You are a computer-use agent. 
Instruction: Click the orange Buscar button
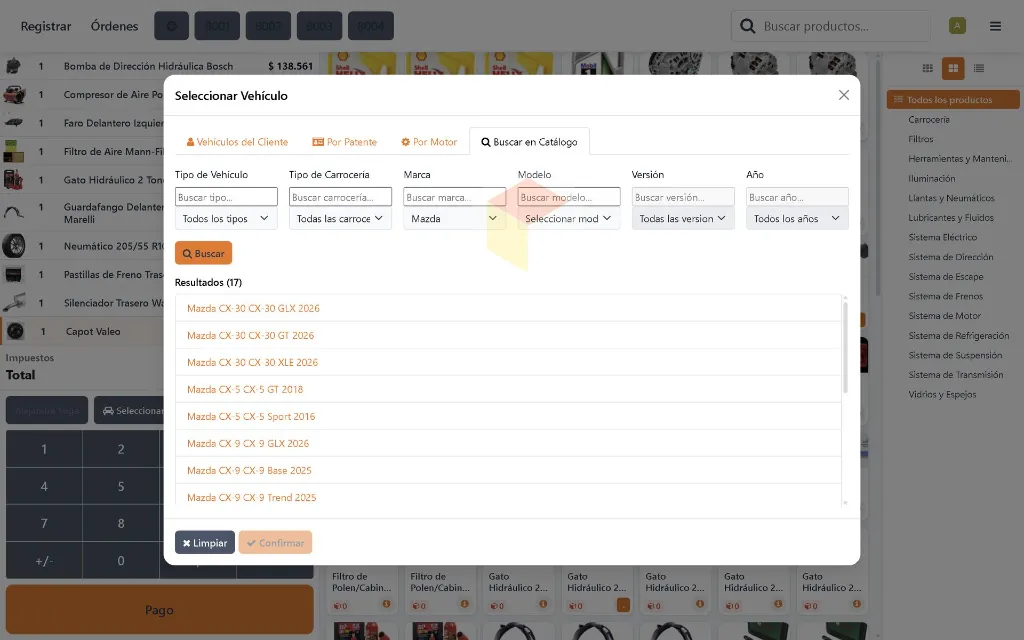(203, 253)
